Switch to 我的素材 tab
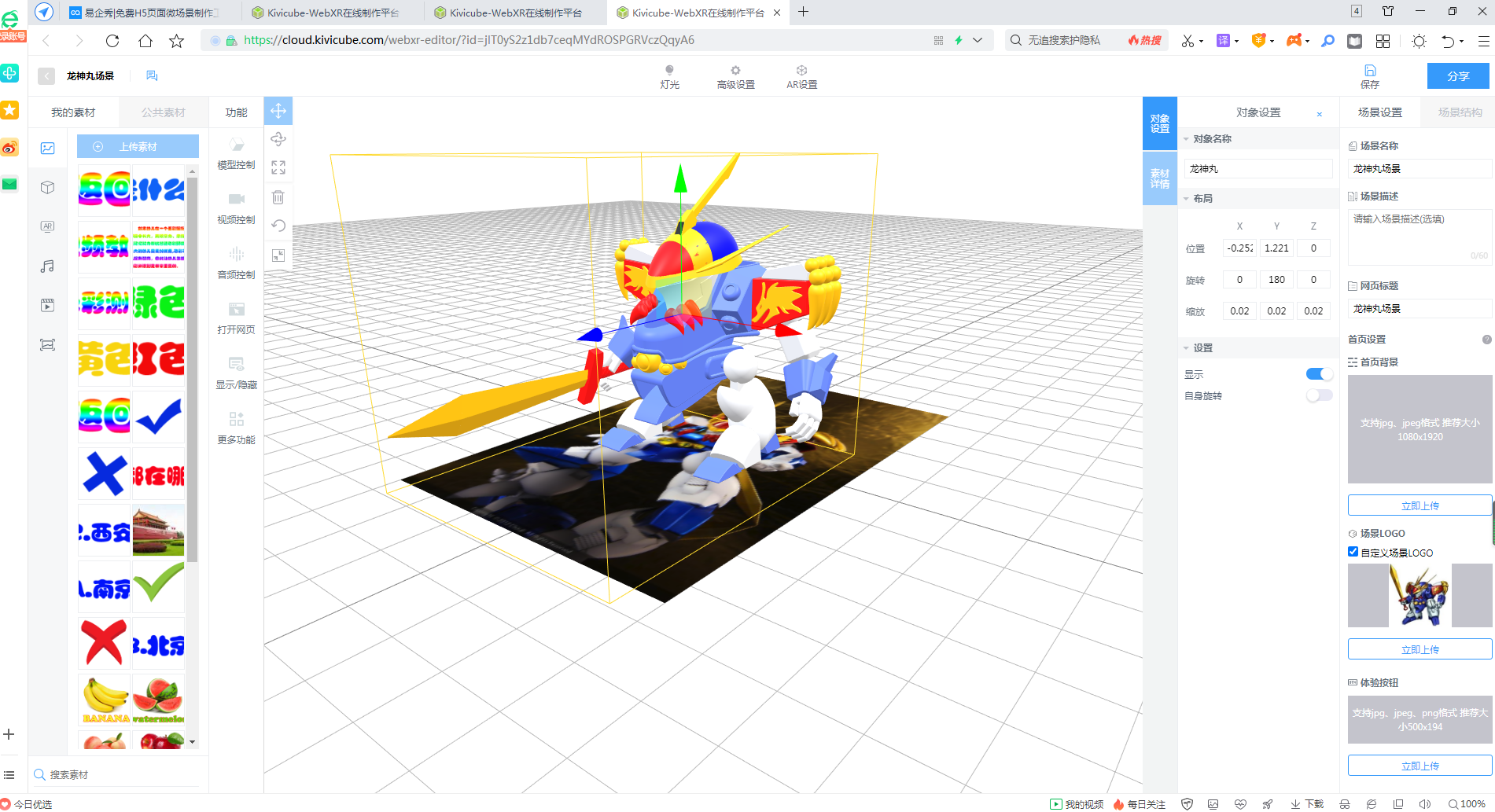 click(73, 112)
